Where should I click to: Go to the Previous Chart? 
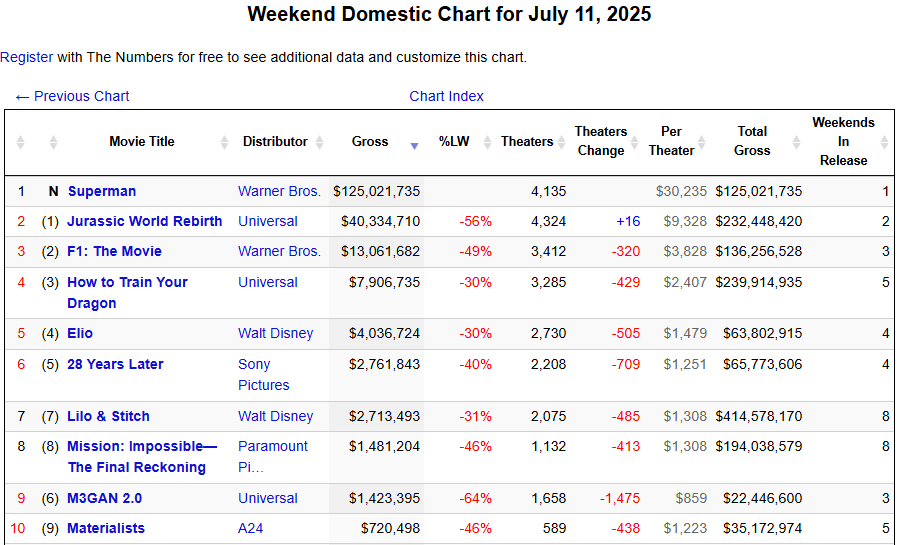tap(72, 96)
